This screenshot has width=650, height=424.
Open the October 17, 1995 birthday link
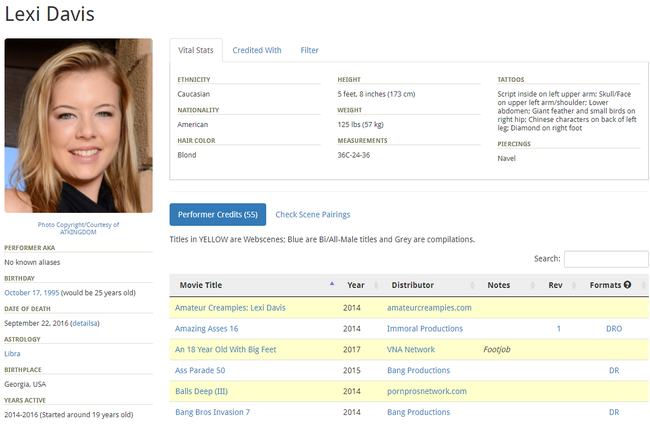pos(32,293)
